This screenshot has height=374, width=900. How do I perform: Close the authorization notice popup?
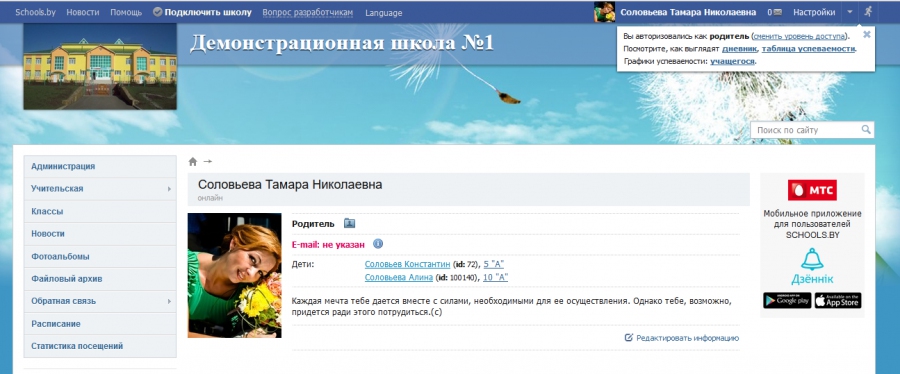coord(867,34)
